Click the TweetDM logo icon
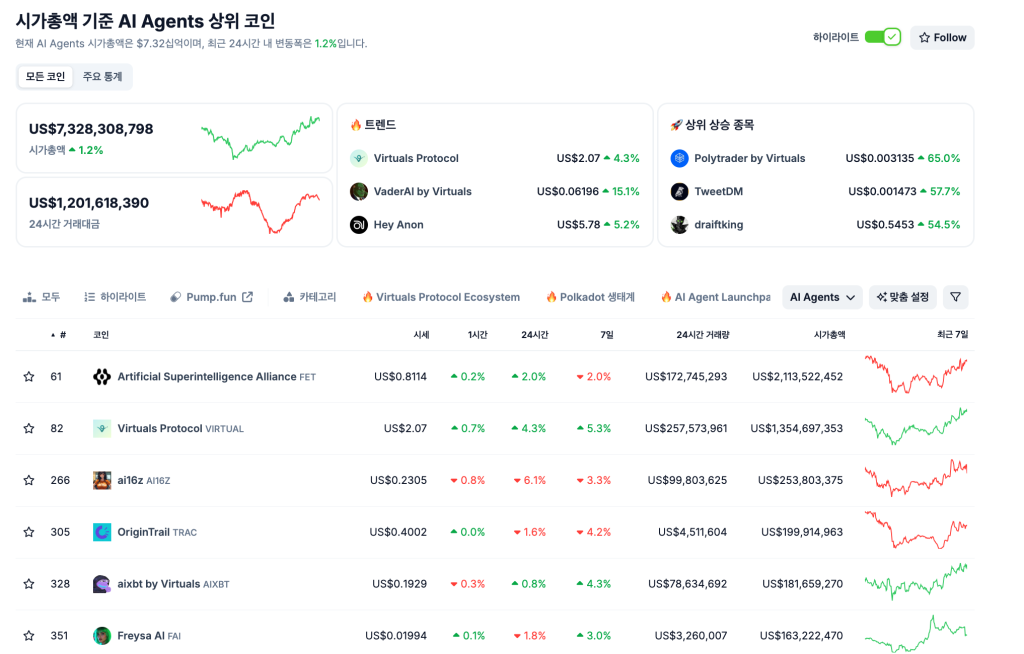Screen dimensions: 1024x654 click(679, 191)
